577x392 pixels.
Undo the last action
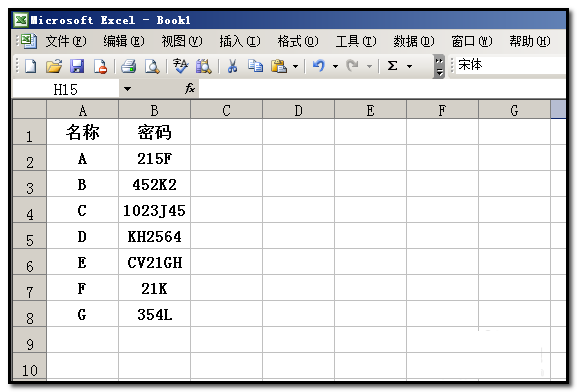pyautogui.click(x=319, y=67)
